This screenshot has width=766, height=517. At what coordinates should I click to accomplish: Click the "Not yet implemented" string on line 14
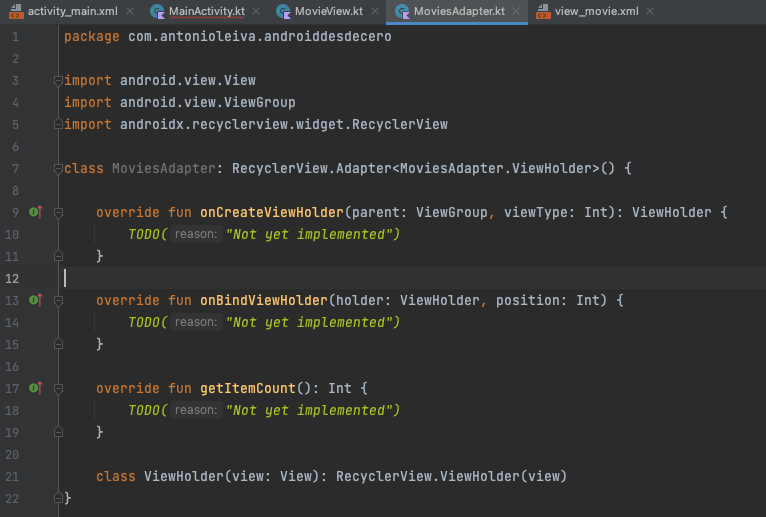coord(309,323)
